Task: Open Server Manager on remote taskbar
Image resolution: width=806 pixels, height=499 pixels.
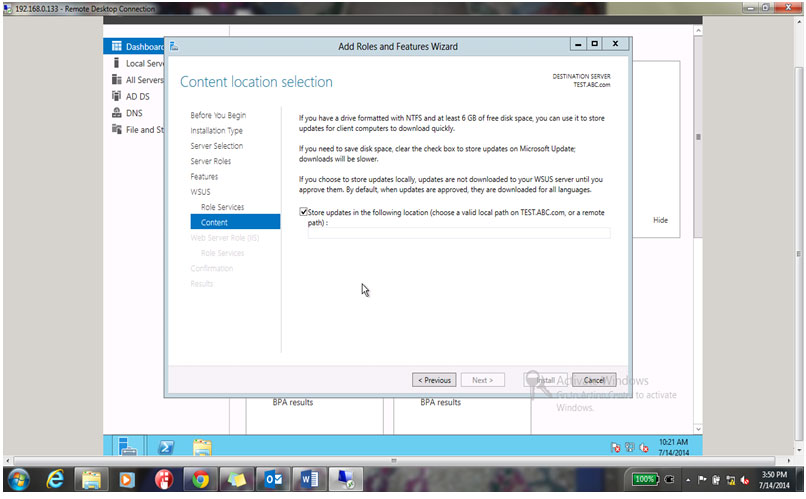Action: click(x=126, y=446)
